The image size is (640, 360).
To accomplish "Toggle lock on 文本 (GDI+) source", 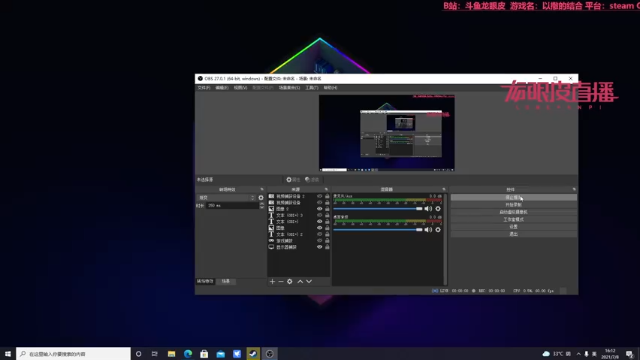I will (x=327, y=222).
